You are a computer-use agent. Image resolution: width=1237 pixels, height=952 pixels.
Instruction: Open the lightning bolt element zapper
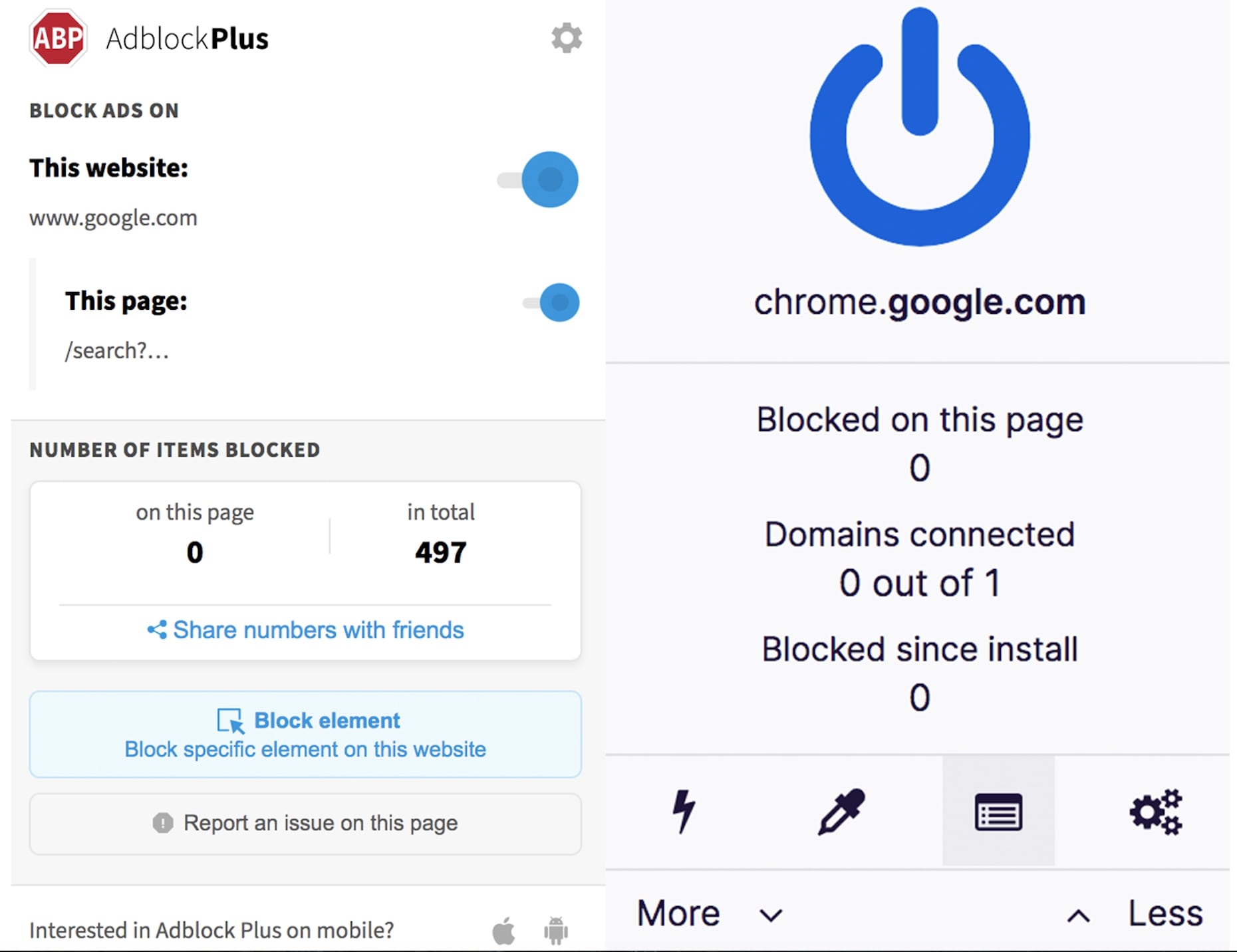(x=683, y=811)
